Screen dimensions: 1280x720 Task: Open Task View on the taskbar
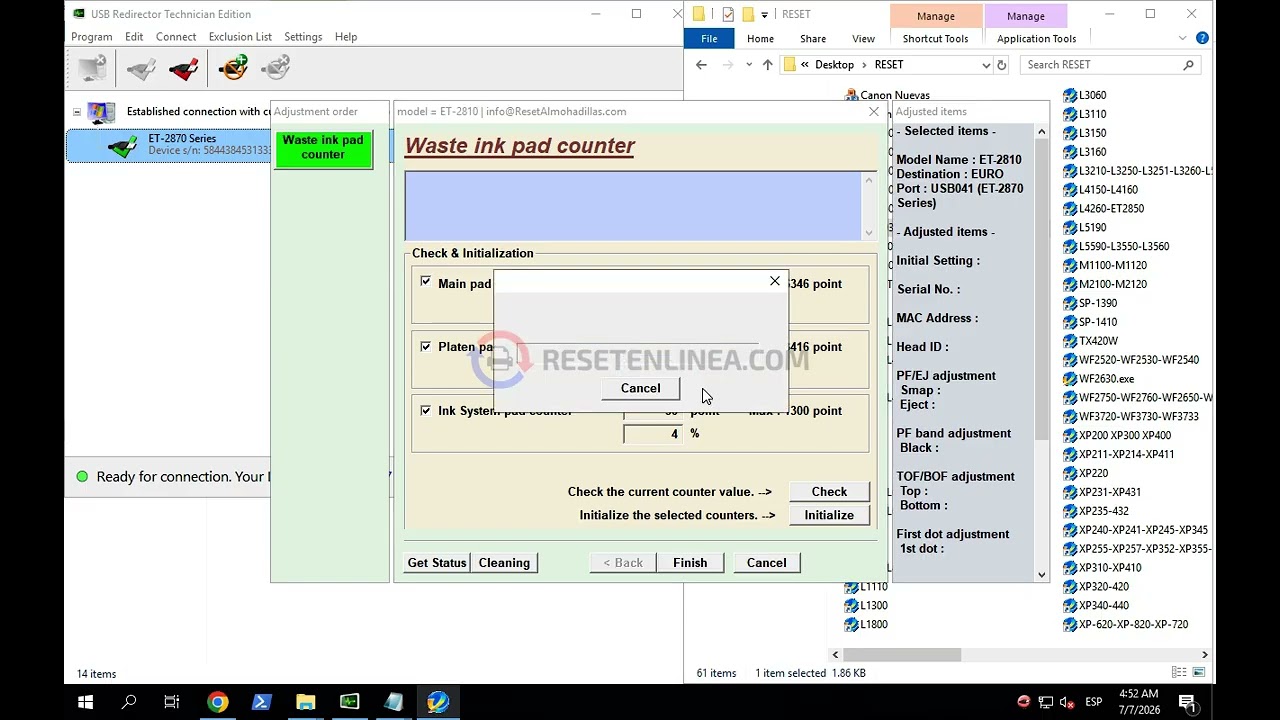coord(172,702)
